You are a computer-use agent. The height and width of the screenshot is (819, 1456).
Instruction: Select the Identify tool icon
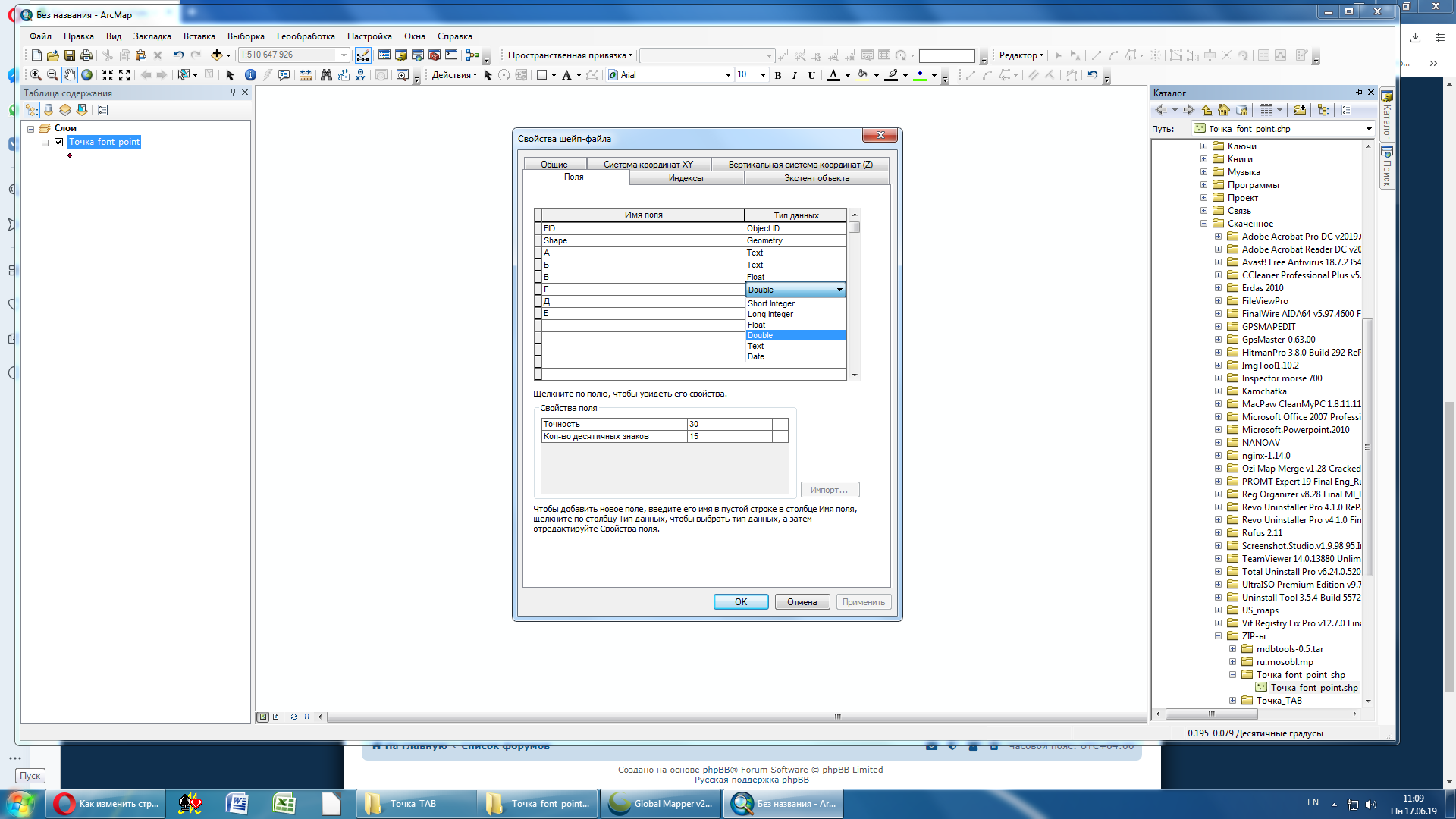tap(250, 75)
